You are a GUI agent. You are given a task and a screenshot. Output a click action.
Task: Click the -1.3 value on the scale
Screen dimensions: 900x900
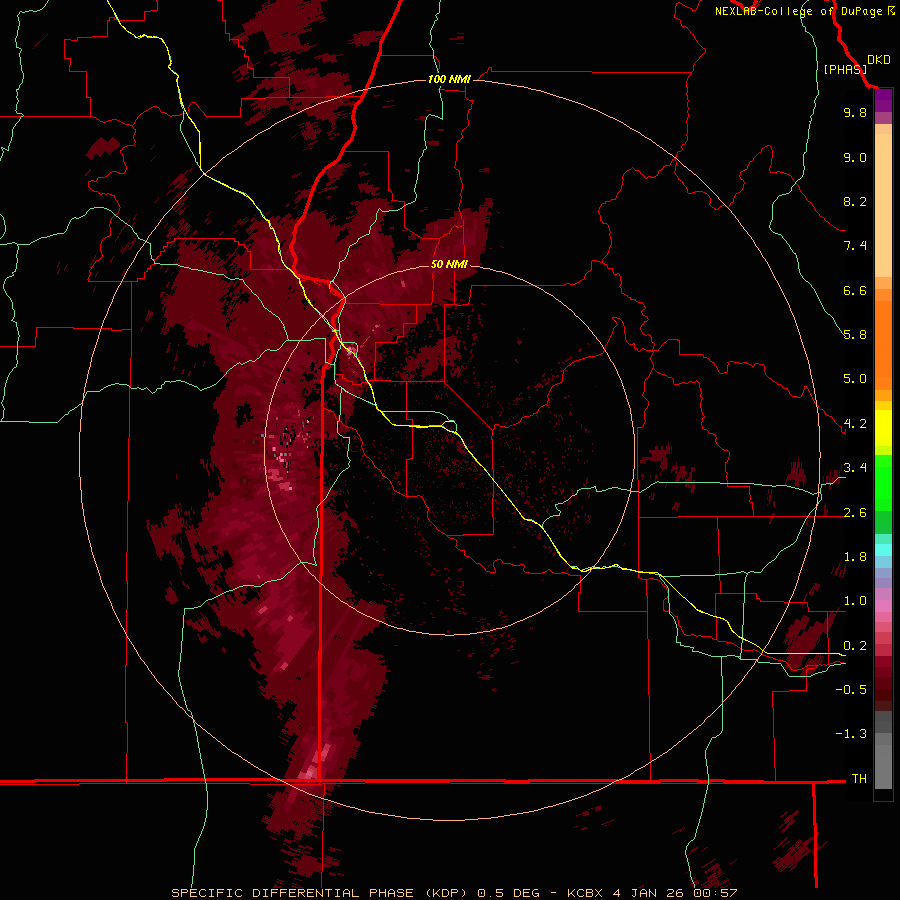tap(851, 734)
